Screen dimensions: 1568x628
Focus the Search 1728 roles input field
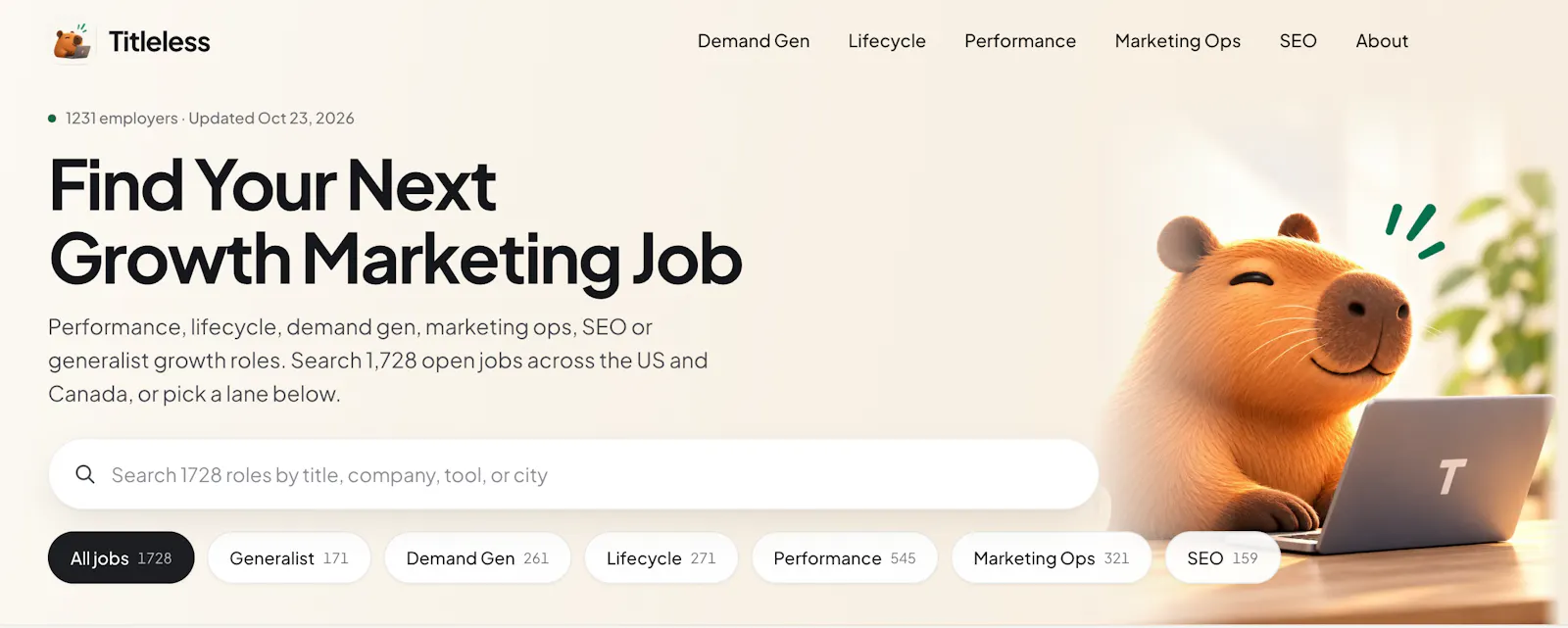(573, 474)
